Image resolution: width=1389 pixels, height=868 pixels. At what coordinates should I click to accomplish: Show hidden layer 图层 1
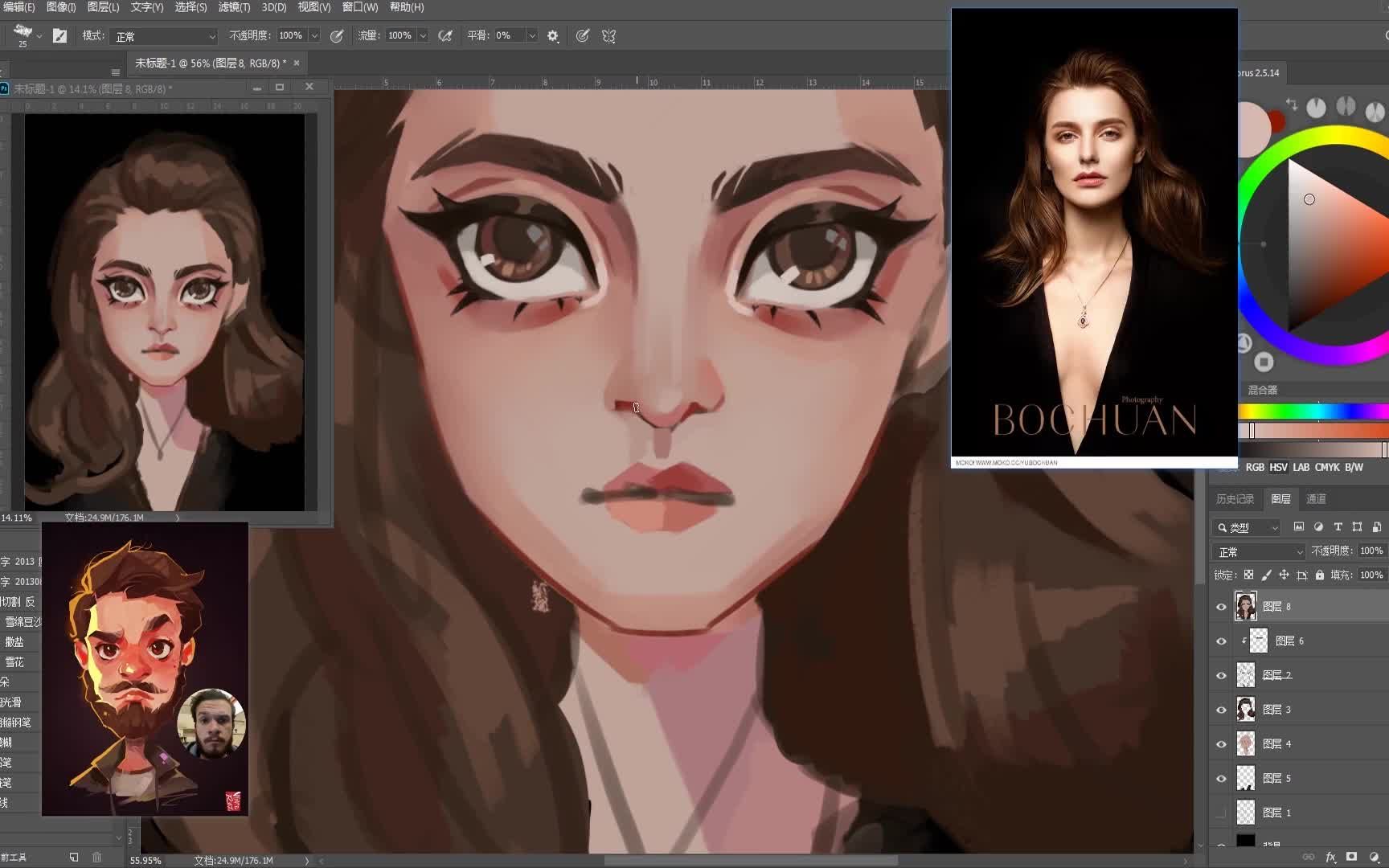(x=1222, y=813)
